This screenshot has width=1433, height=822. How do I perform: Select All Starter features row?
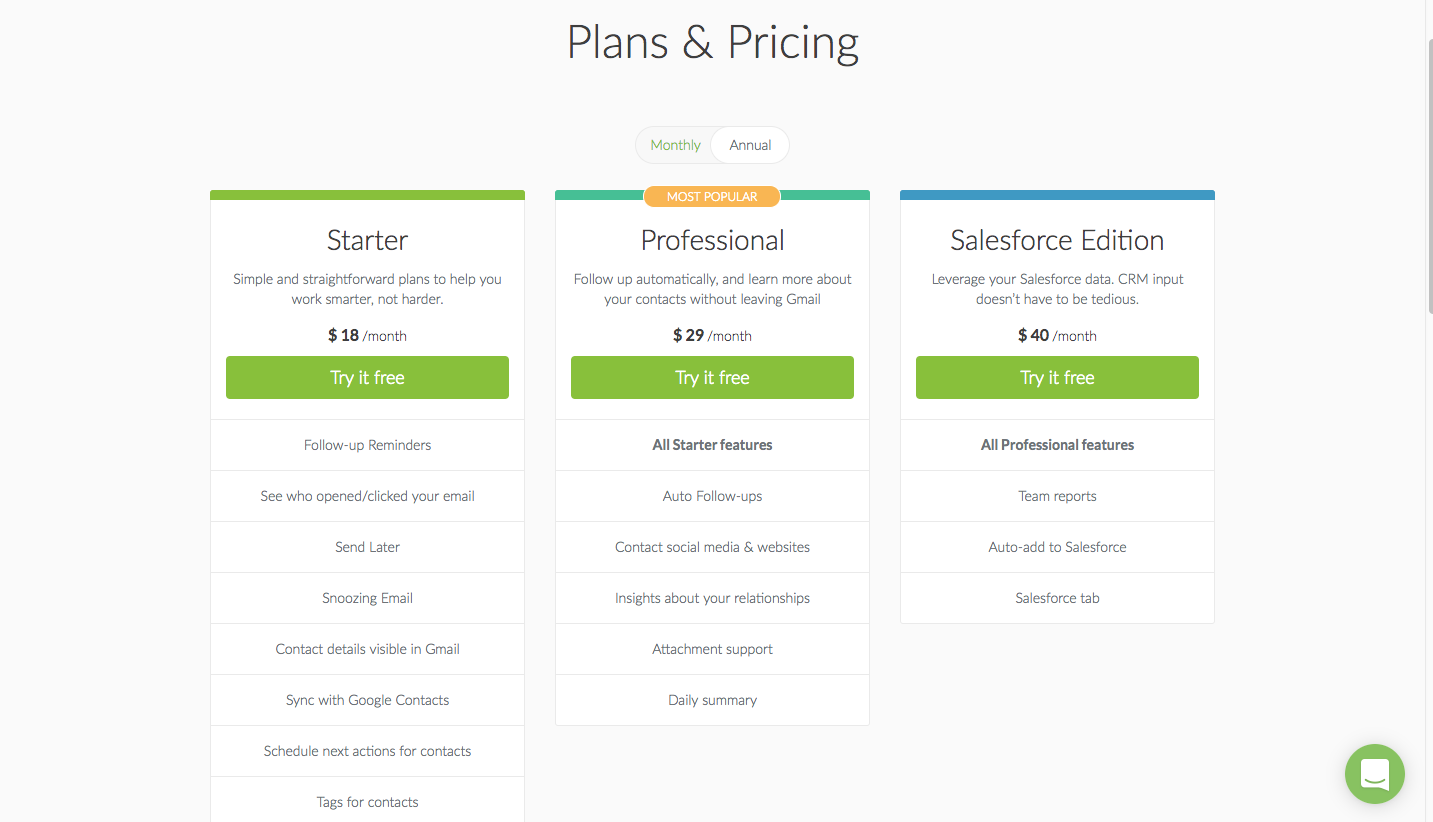[712, 445]
